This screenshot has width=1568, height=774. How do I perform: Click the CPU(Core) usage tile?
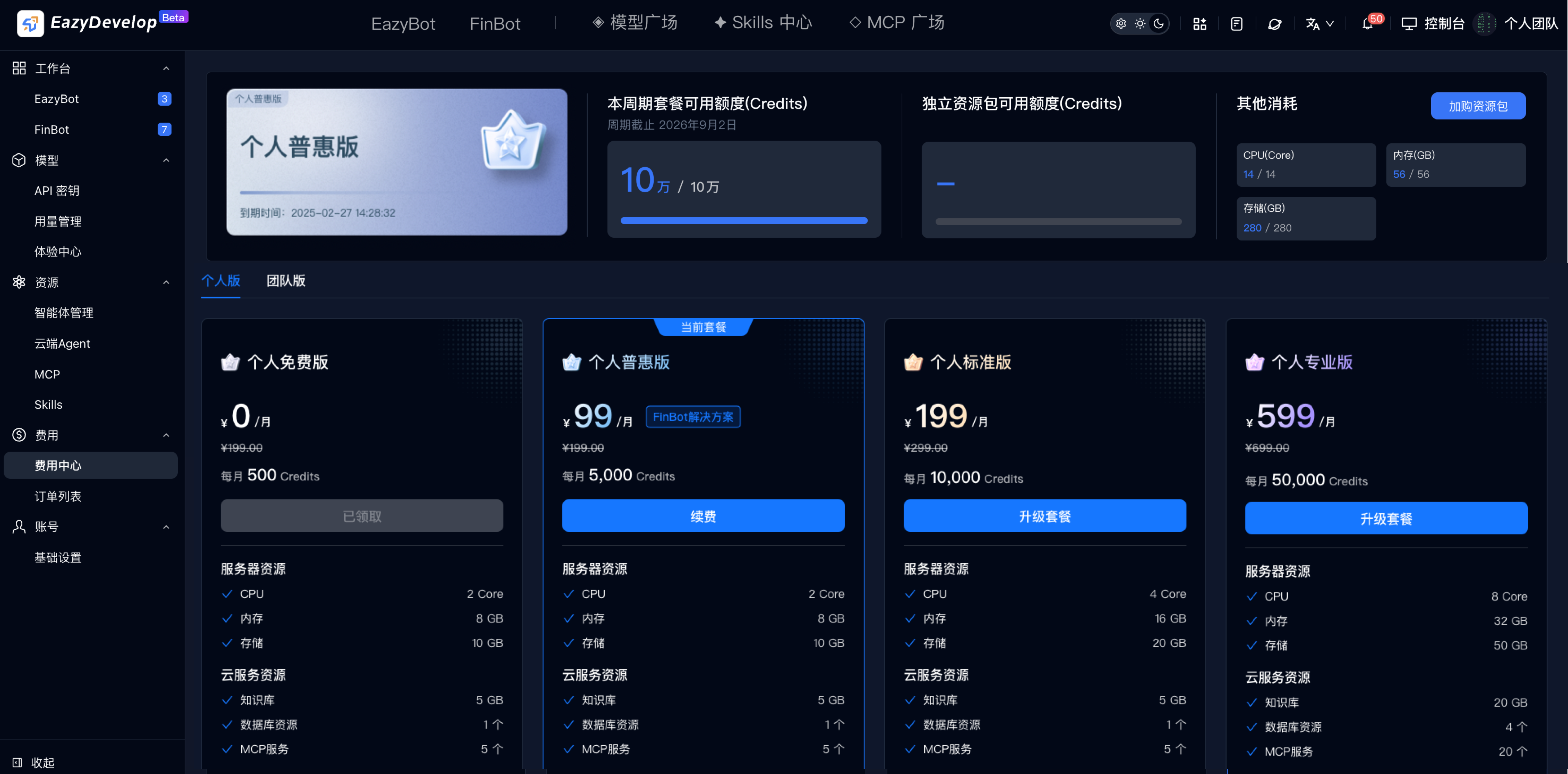coord(1306,165)
